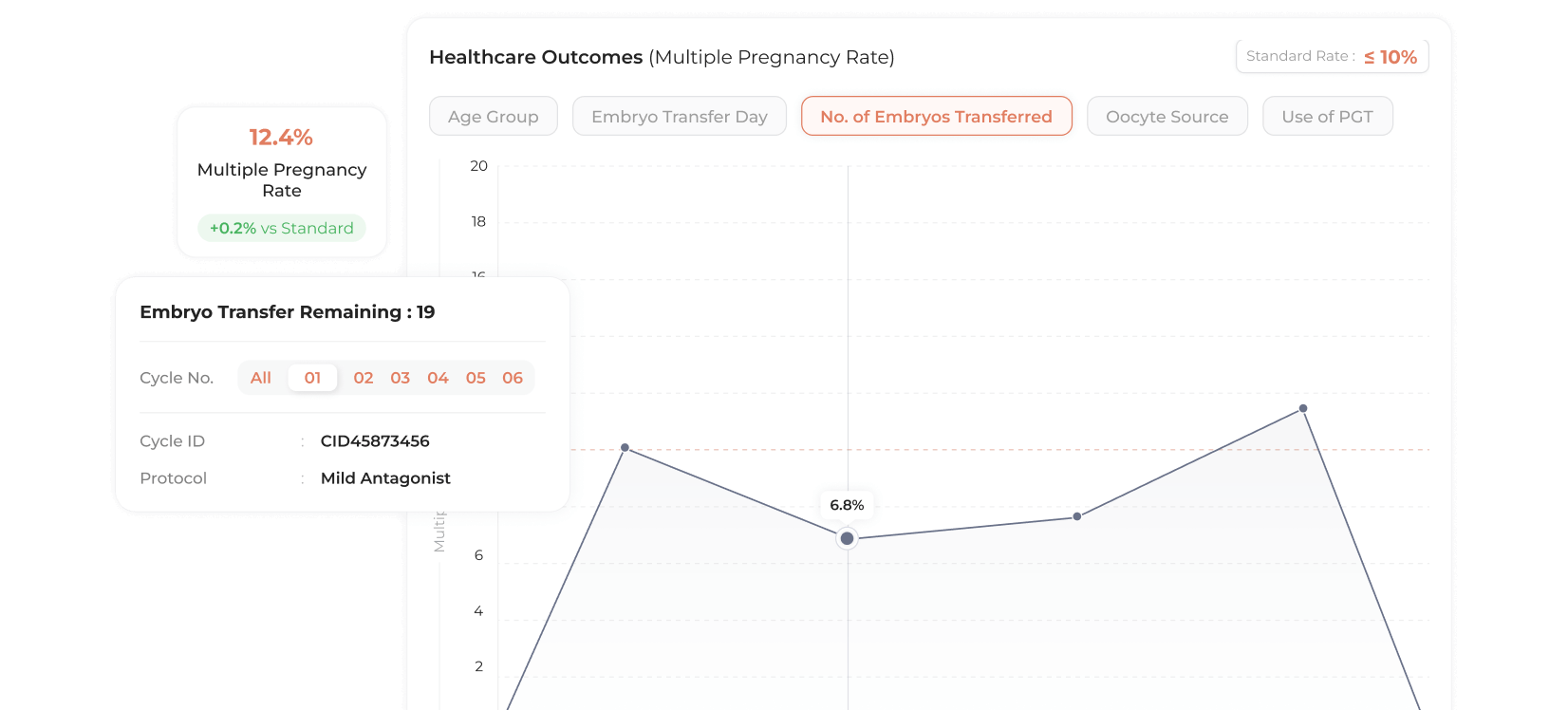Click the data point after 6.8% marker

[x=1077, y=516]
